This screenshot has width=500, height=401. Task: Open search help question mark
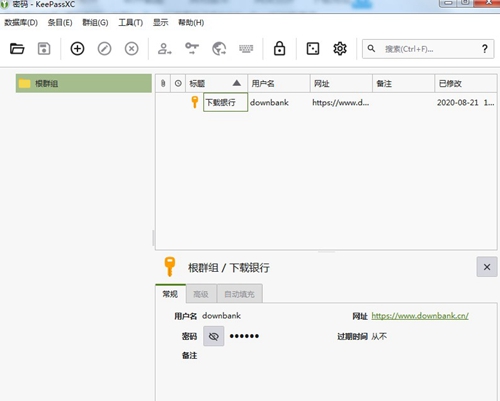[485, 49]
